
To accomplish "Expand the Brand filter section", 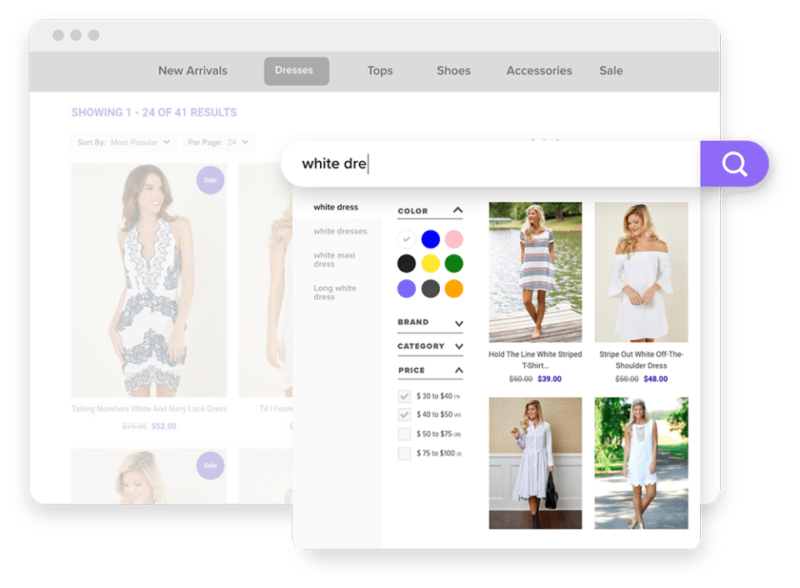I will coord(459,323).
